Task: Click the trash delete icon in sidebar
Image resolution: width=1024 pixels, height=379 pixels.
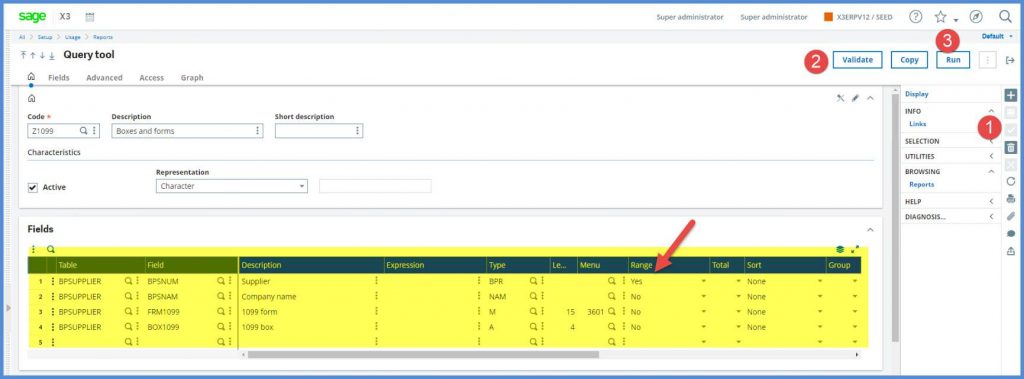Action: [1010, 148]
